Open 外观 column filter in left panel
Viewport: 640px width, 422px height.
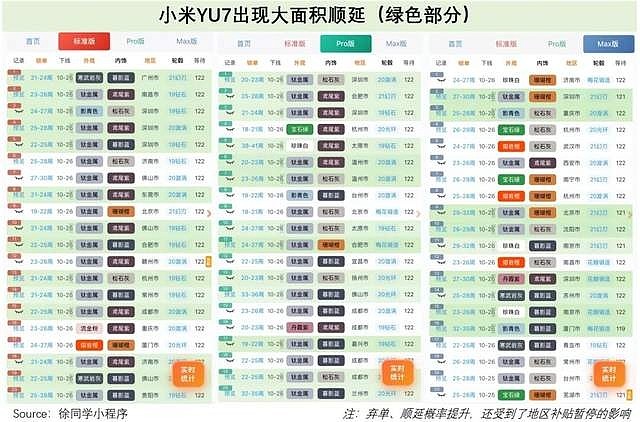pos(89,60)
